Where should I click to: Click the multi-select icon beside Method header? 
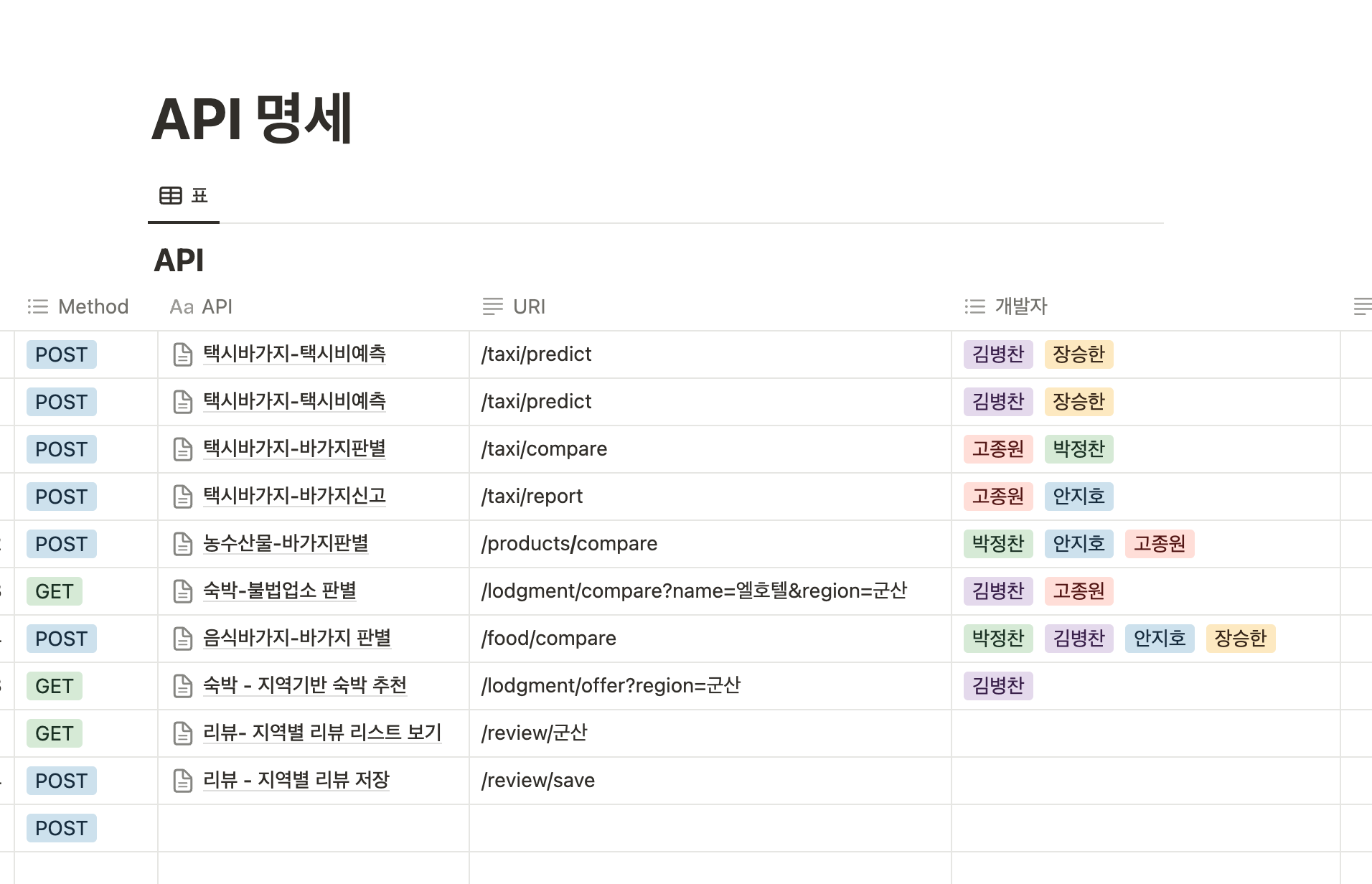point(38,306)
